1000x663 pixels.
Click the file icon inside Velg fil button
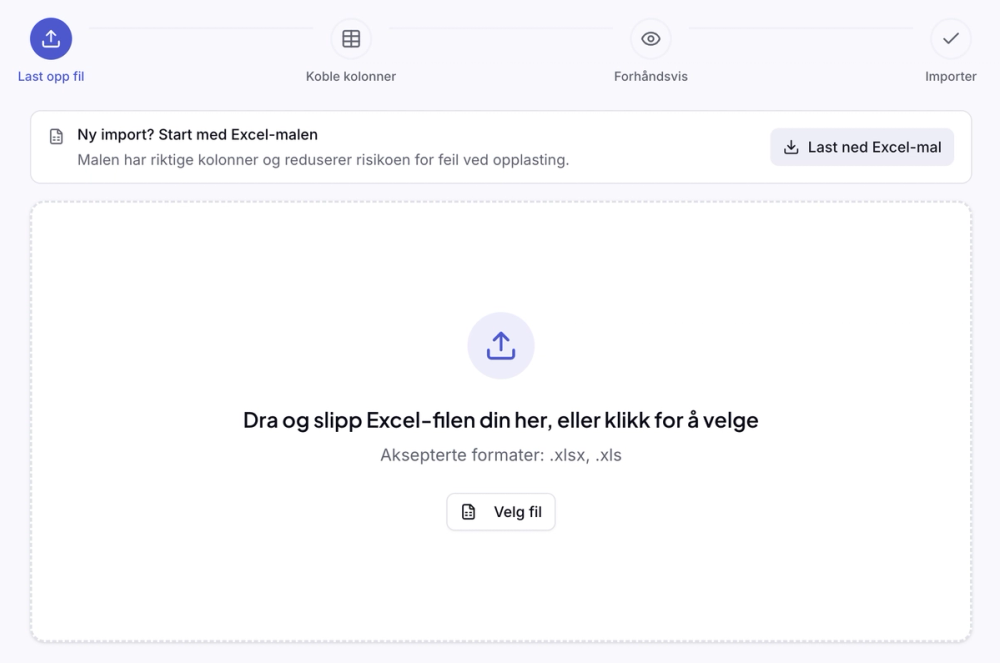click(468, 512)
